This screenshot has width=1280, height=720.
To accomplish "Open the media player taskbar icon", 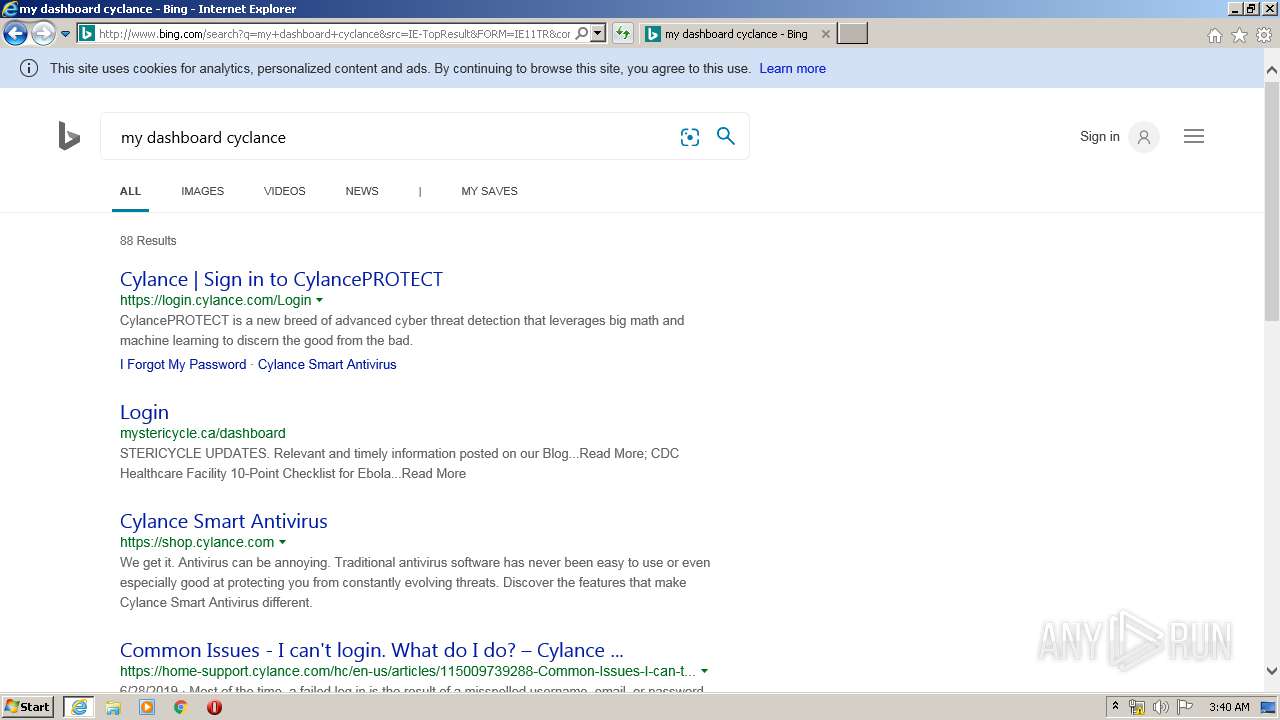I will pyautogui.click(x=147, y=707).
